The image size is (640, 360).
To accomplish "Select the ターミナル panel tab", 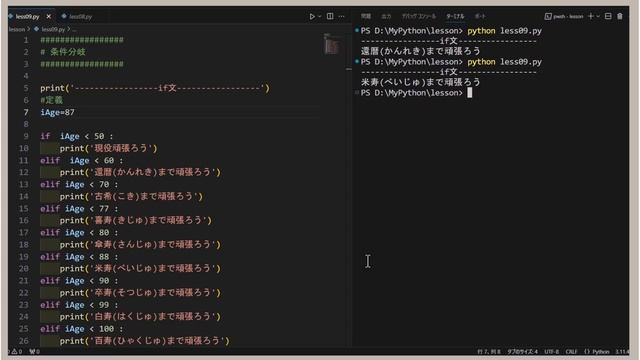I will [455, 16].
